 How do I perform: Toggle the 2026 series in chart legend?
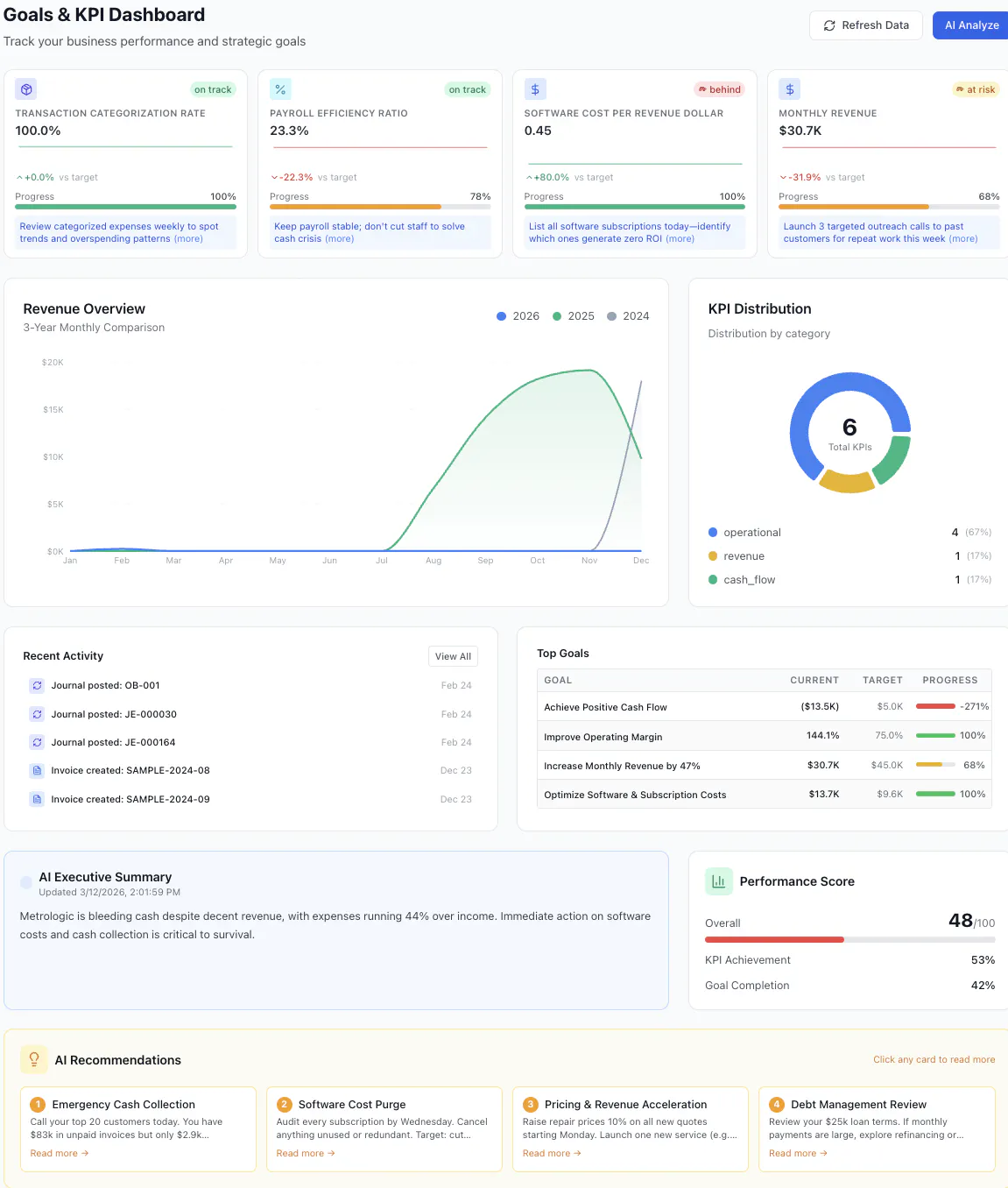[518, 316]
